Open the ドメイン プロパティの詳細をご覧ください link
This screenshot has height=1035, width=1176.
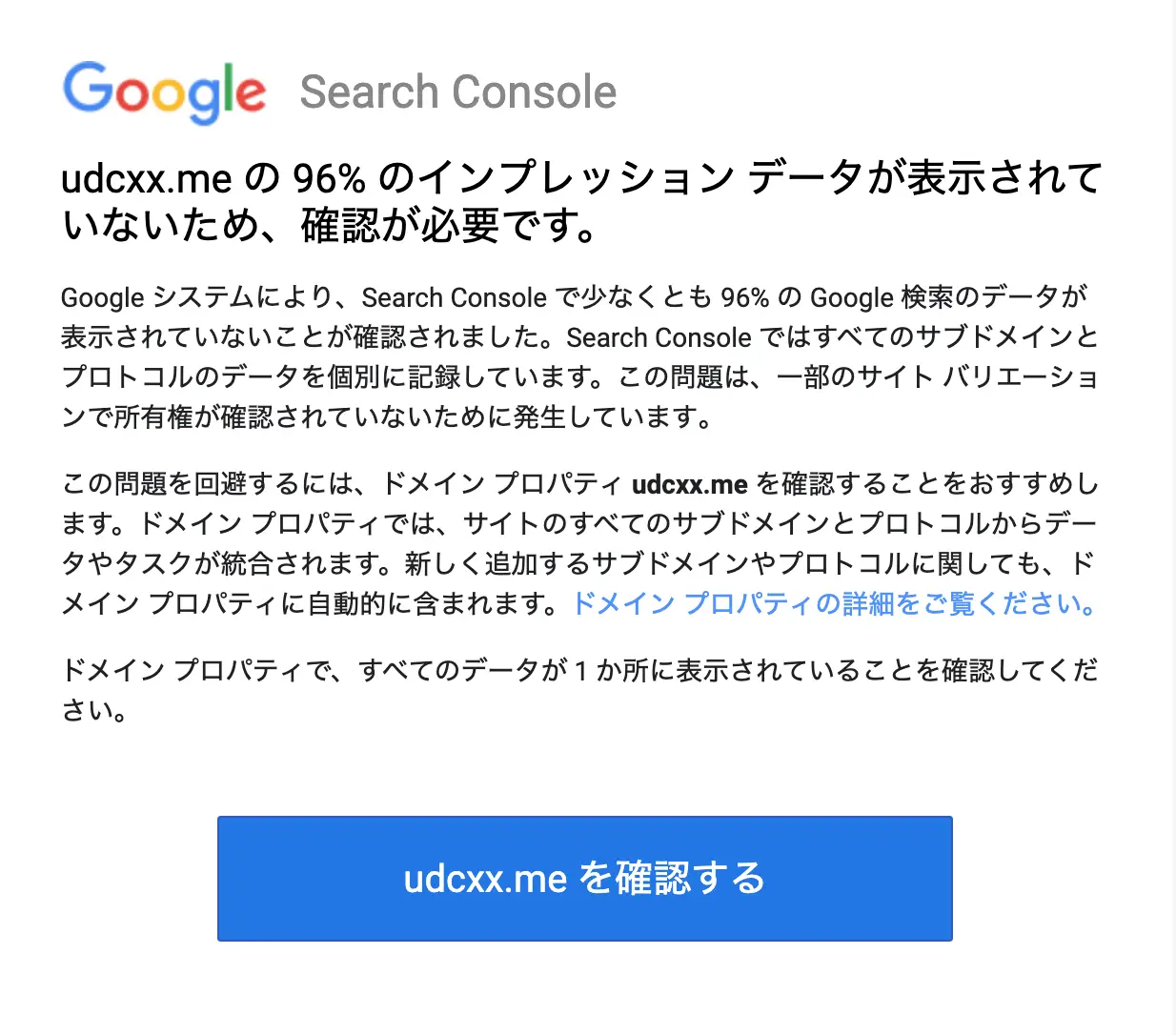[834, 603]
